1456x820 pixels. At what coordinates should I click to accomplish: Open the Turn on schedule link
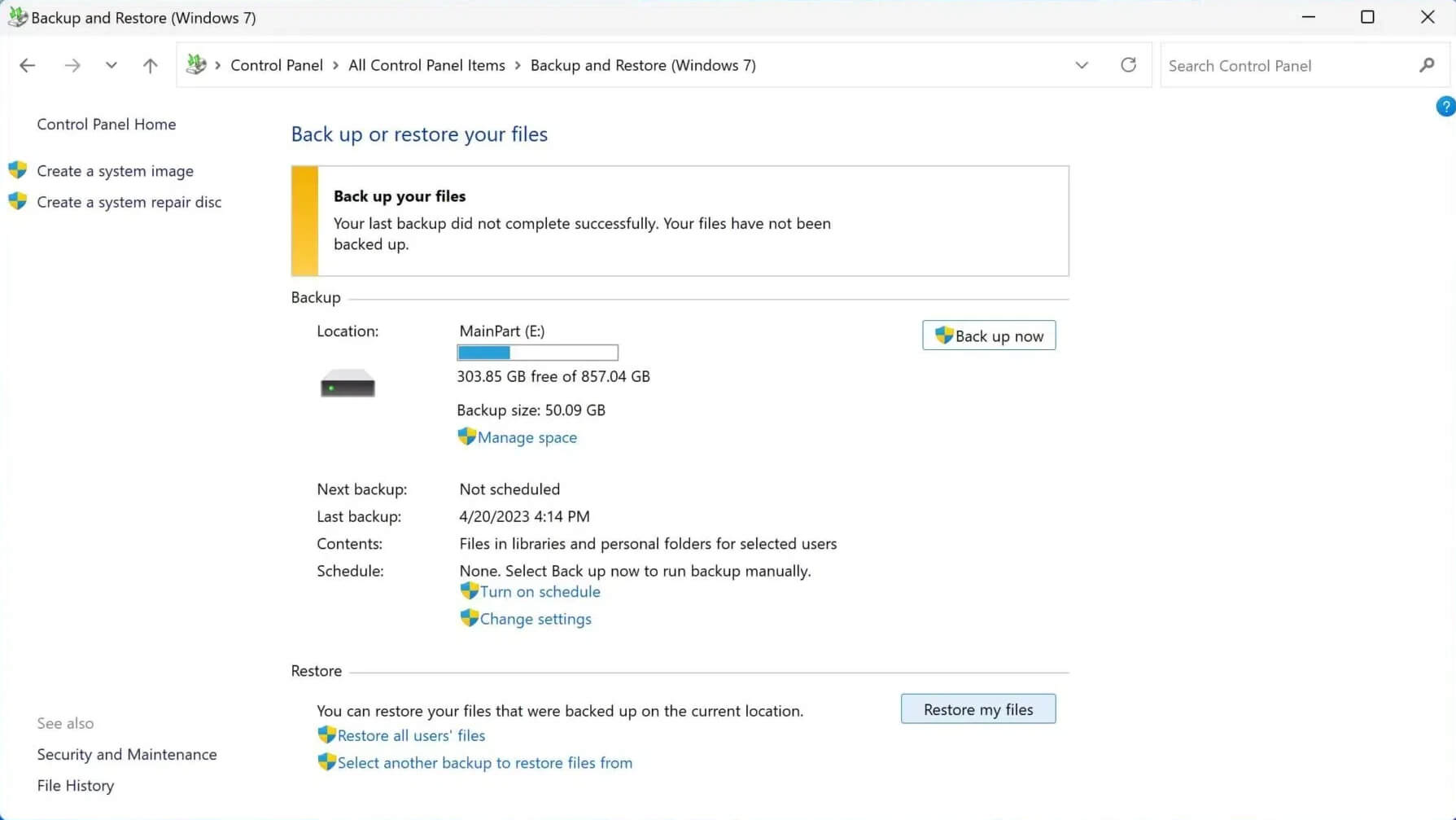click(x=539, y=591)
